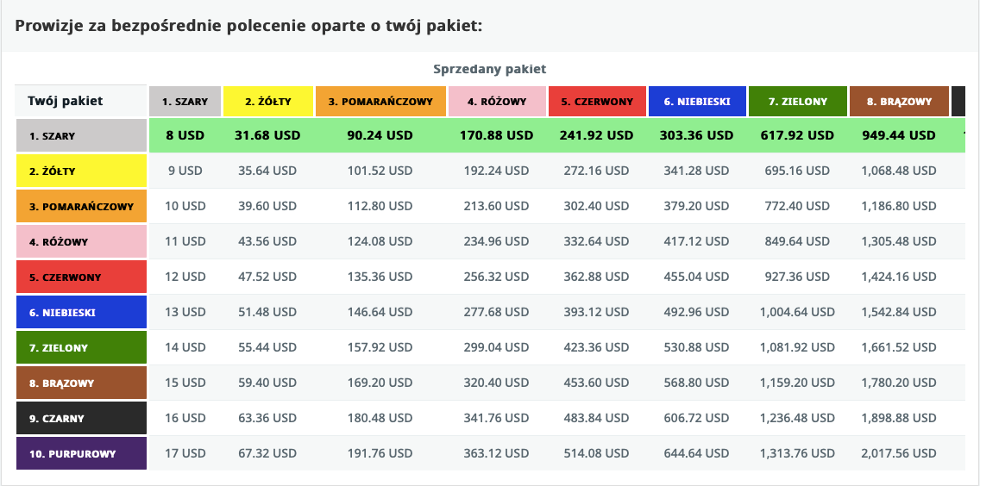Click the '146.64 USD' cell
981x487 pixels.
380,312
